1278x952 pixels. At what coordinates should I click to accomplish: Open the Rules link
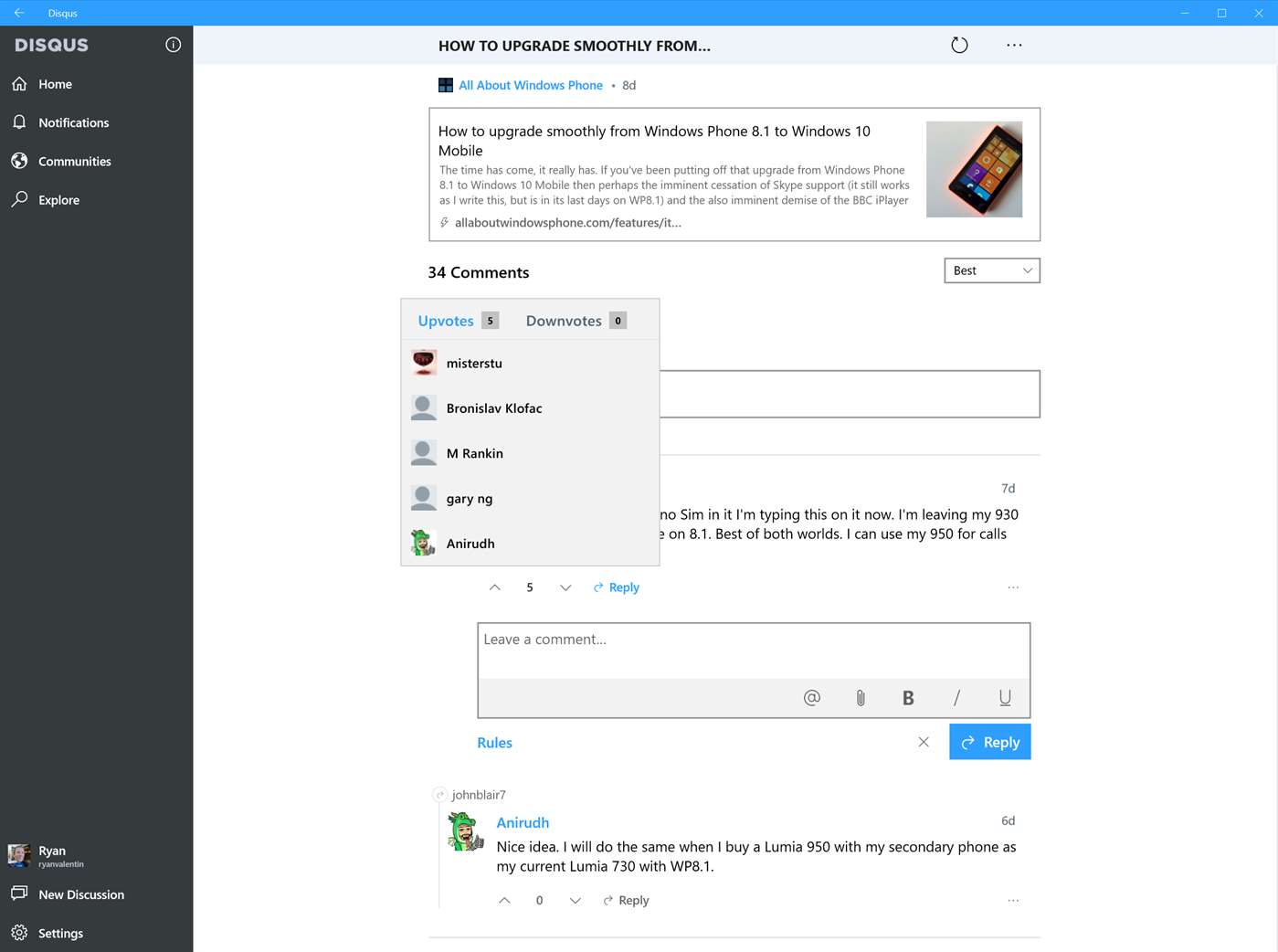494,743
